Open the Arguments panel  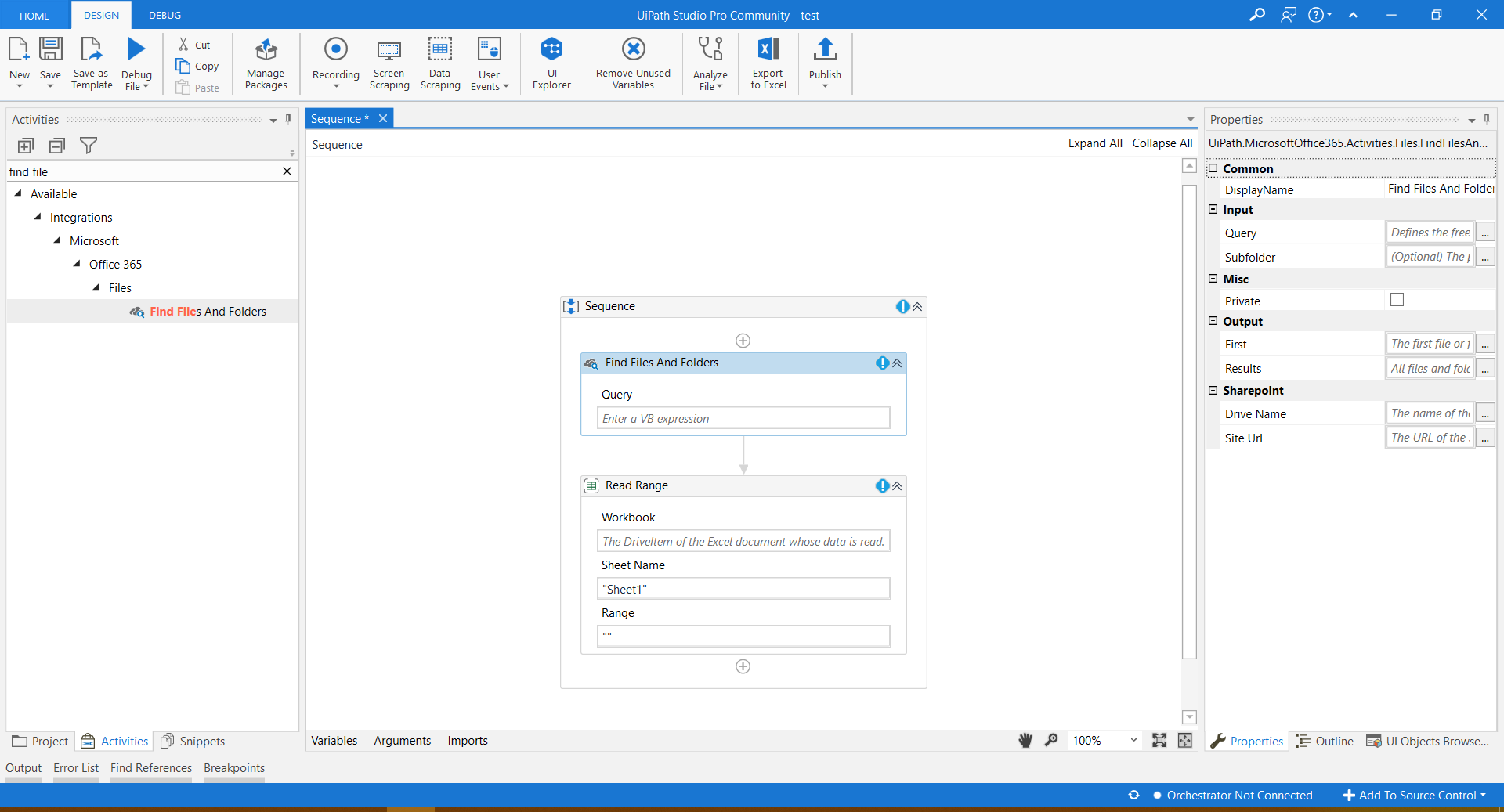pyautogui.click(x=403, y=740)
